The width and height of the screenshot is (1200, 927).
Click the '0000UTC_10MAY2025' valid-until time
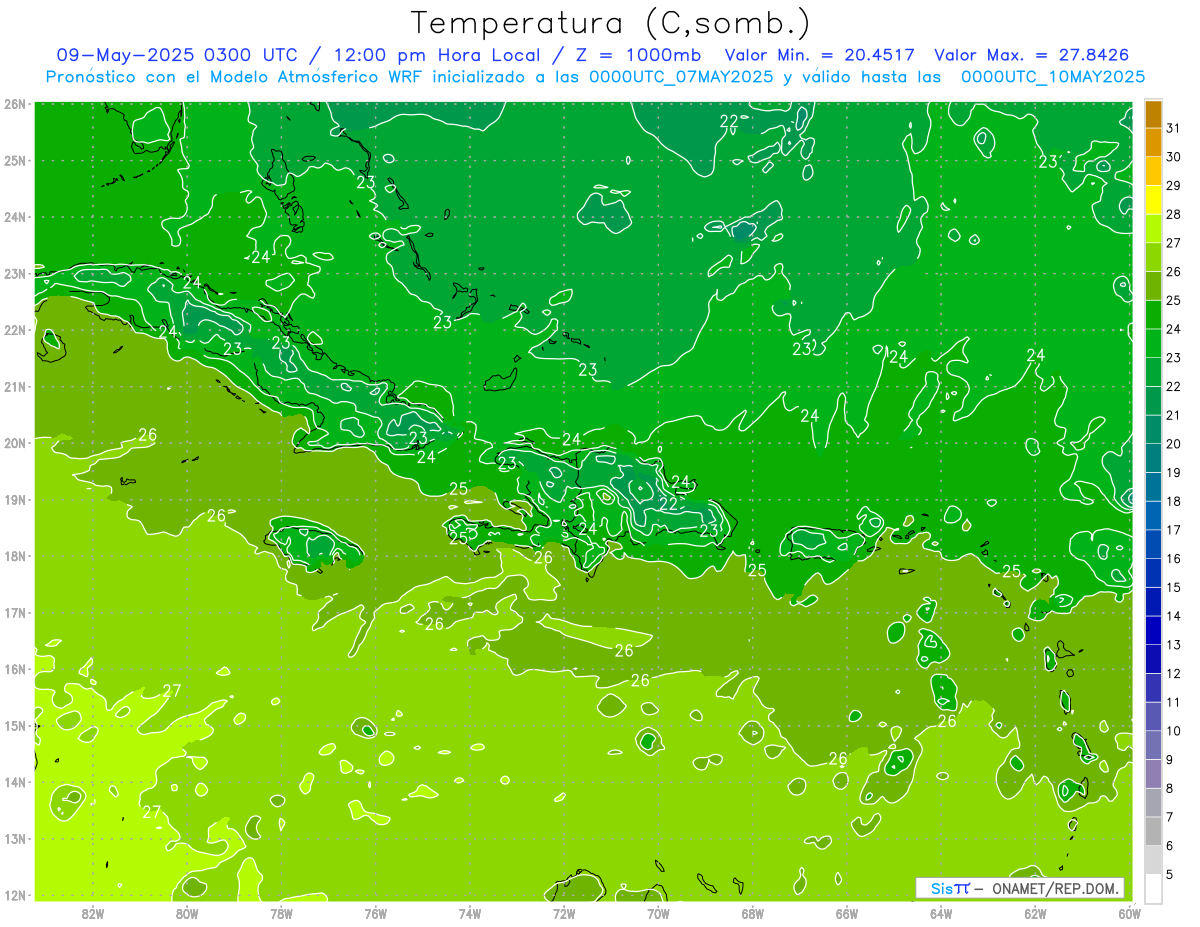[1053, 77]
